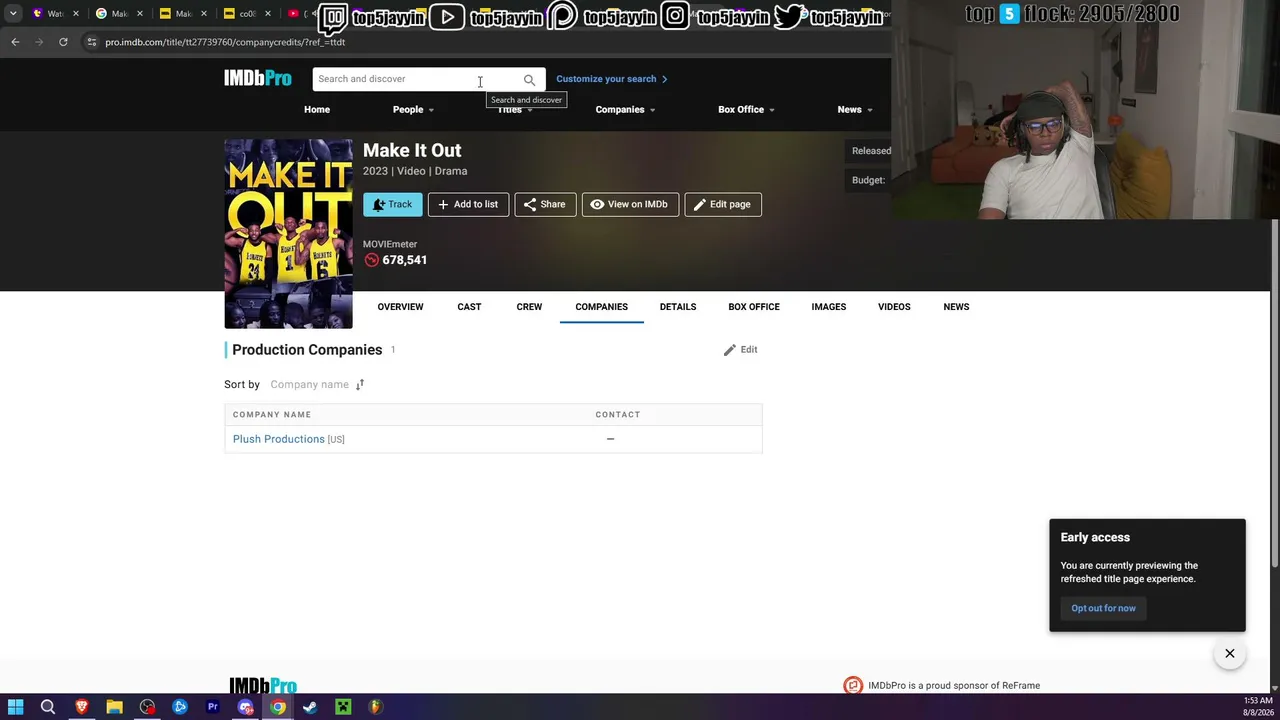Click the Make It Out poster thumbnail
The height and width of the screenshot is (720, 1280).
(x=288, y=234)
